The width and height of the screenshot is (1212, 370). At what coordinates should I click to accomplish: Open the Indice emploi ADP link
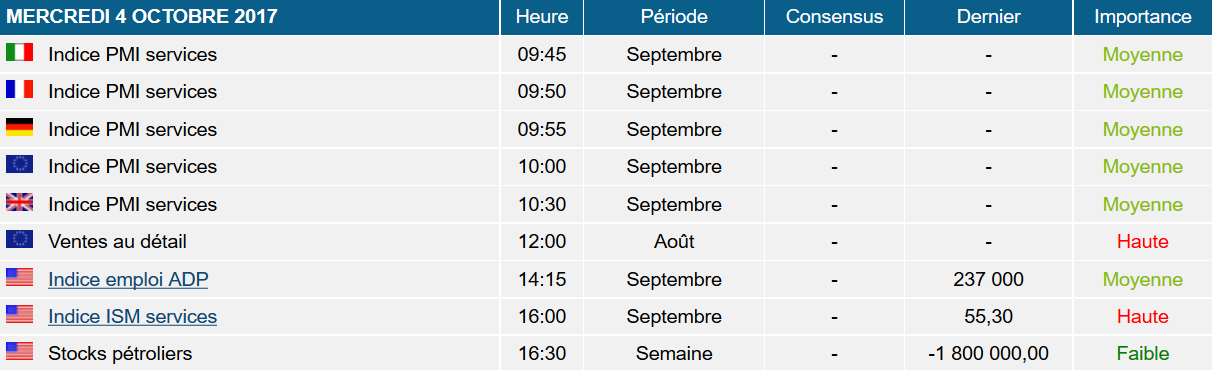point(128,280)
